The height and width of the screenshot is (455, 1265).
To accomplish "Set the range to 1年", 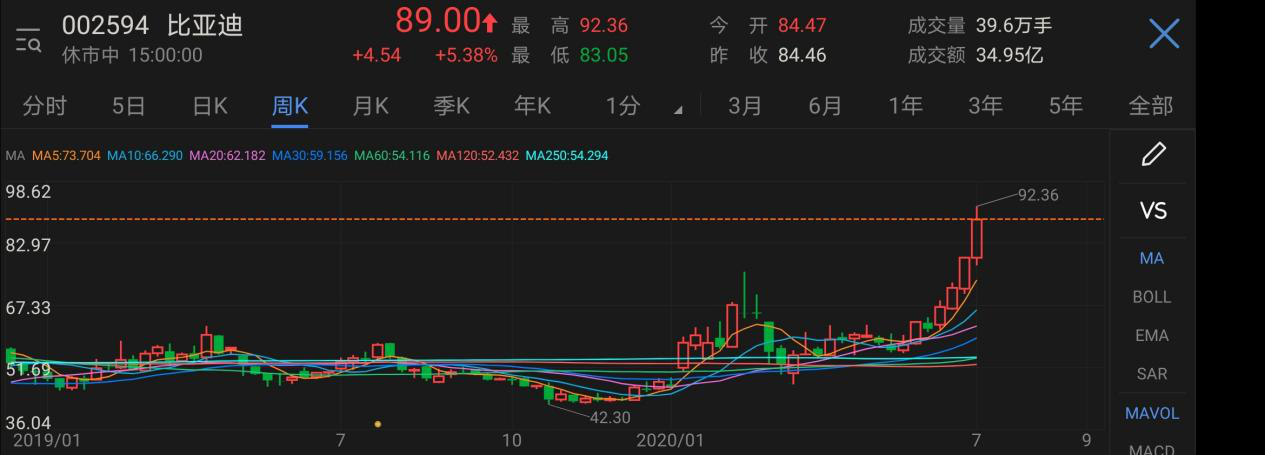I will [906, 106].
